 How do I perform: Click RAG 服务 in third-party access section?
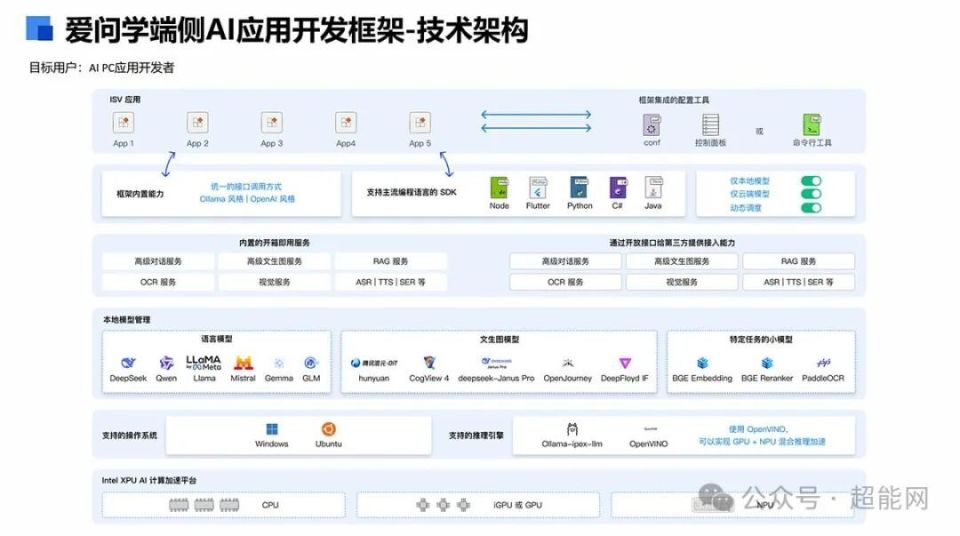click(798, 262)
